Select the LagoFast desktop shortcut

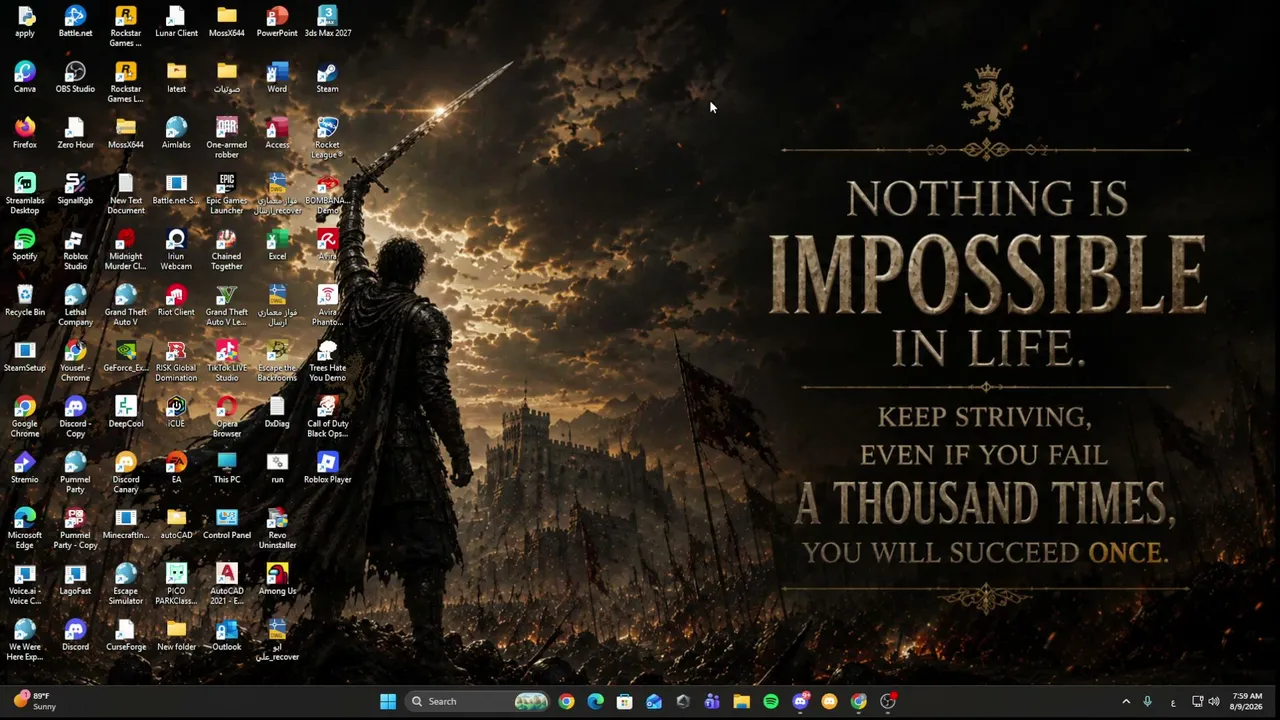click(75, 581)
